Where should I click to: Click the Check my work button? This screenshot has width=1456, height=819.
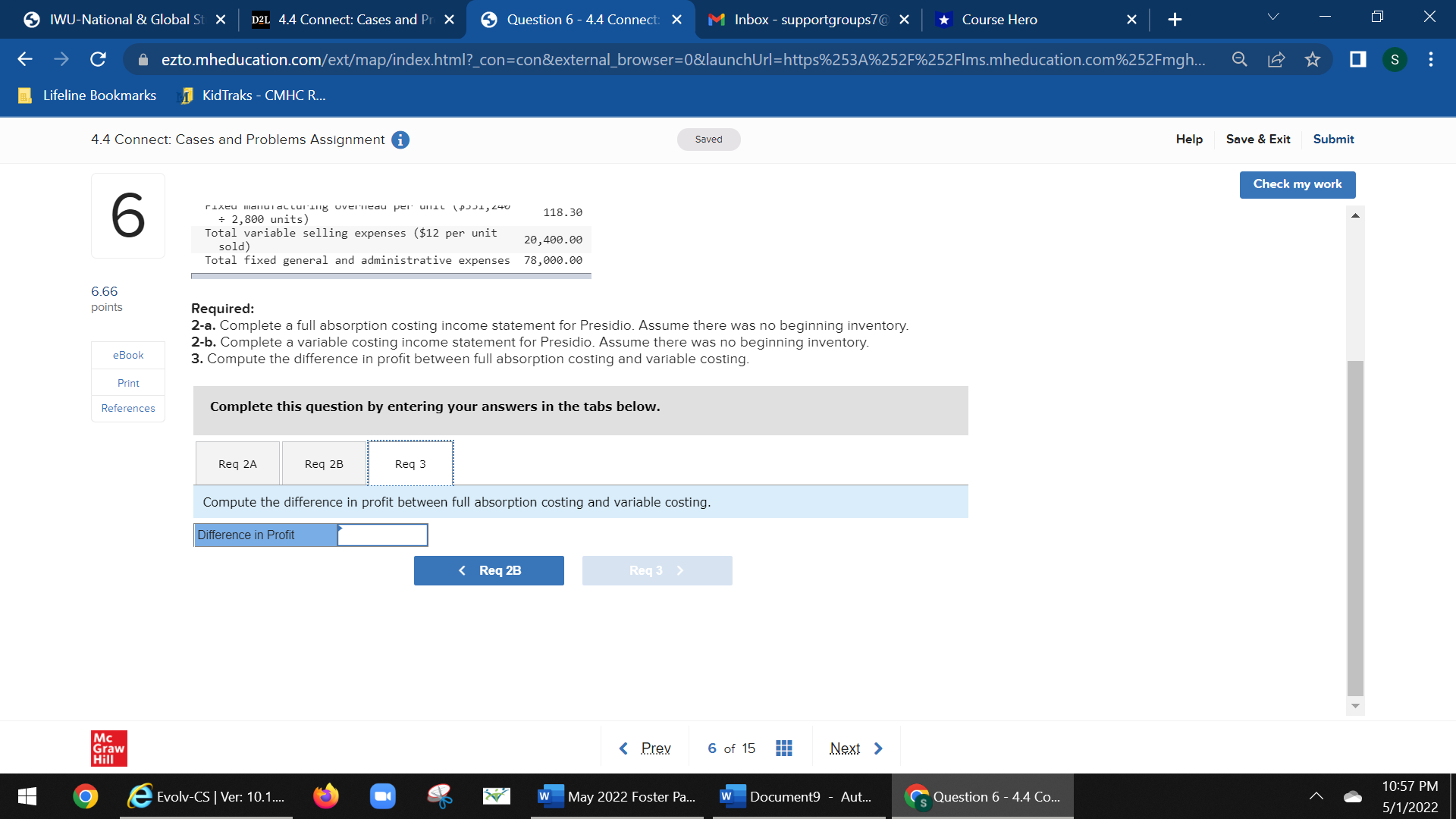(x=1297, y=184)
